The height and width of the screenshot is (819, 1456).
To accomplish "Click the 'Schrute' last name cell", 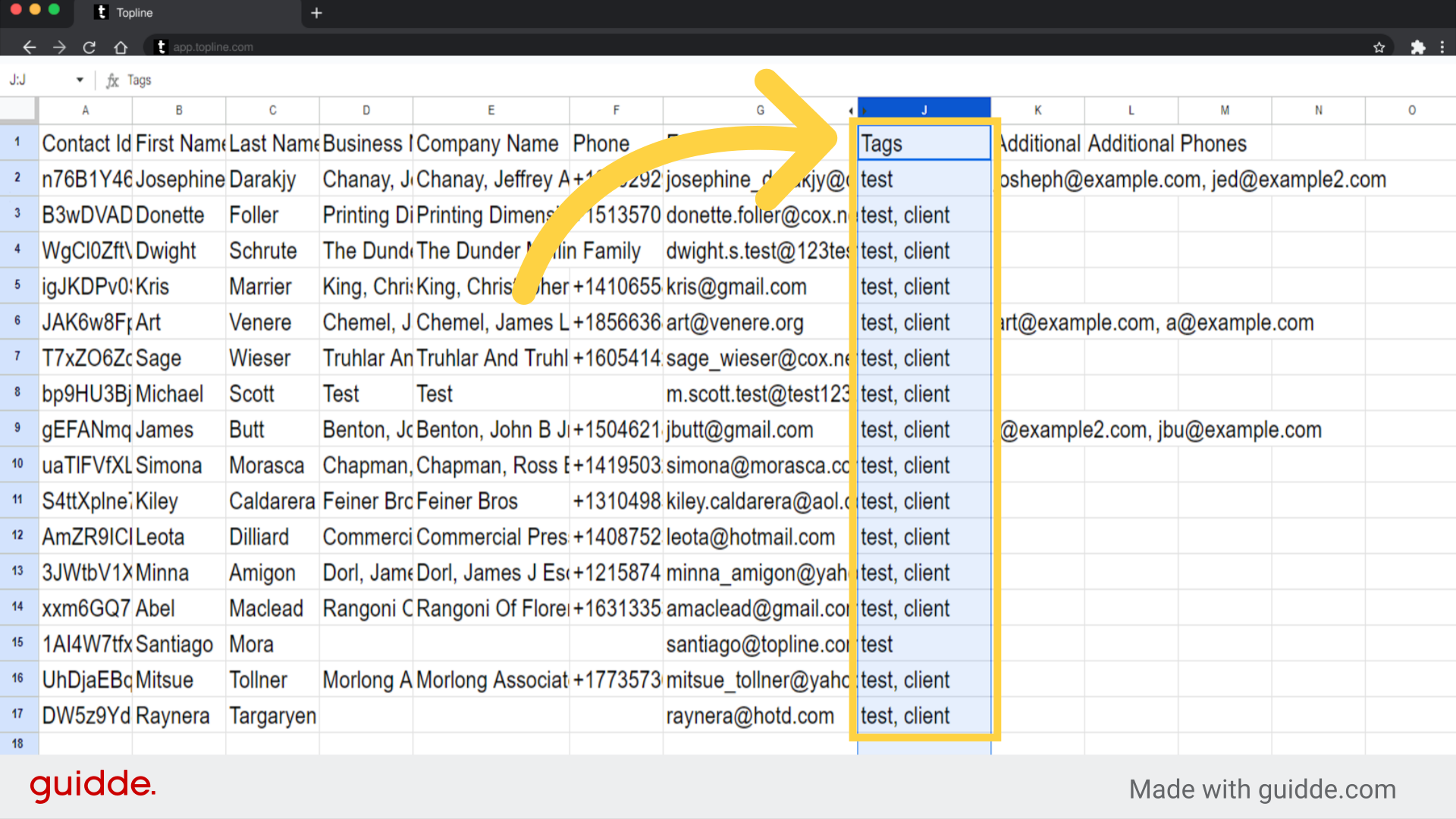I will point(272,251).
